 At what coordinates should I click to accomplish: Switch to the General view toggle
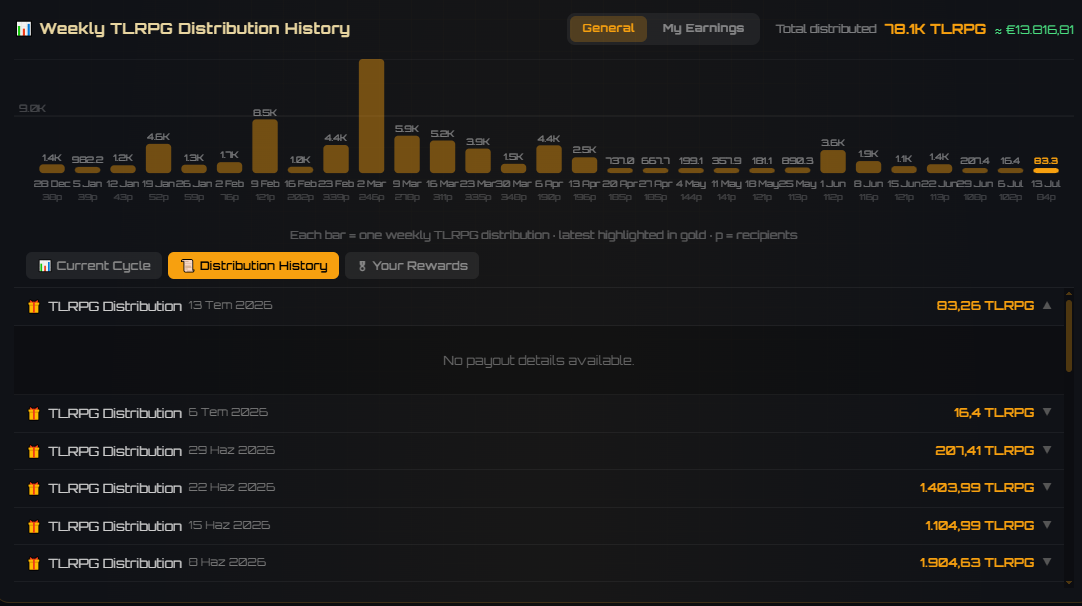click(x=608, y=28)
